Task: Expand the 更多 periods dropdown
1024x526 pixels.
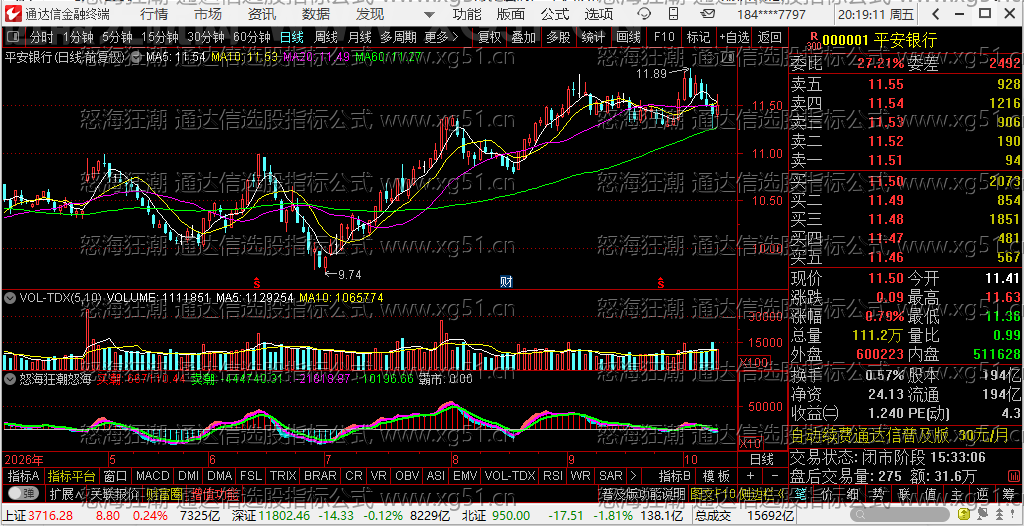Action: (x=441, y=37)
